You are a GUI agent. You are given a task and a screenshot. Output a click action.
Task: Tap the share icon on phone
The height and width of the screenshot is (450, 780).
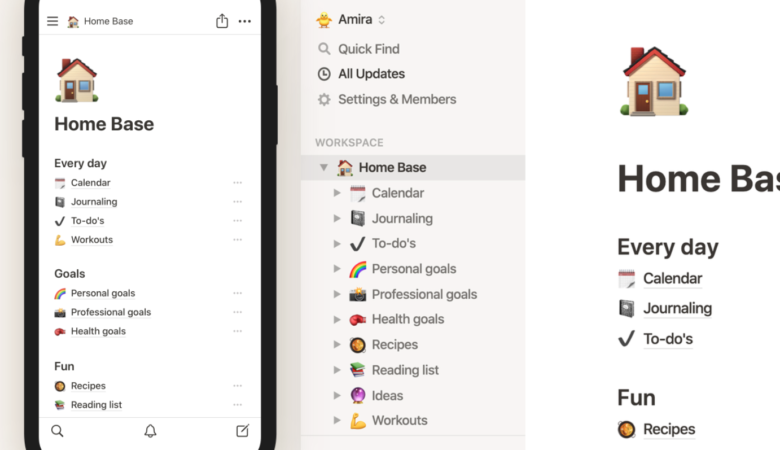pyautogui.click(x=222, y=21)
